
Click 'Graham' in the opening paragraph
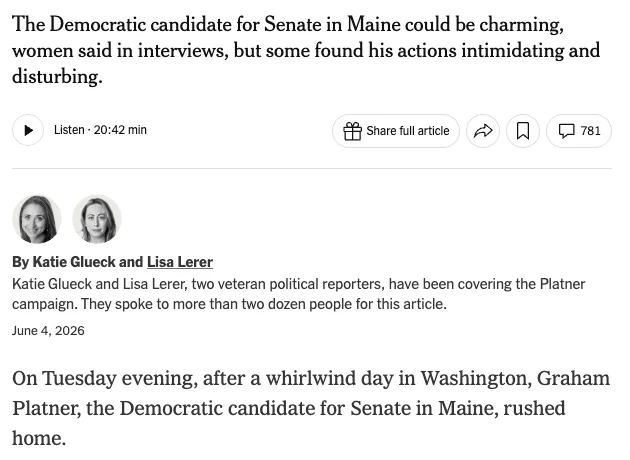click(x=573, y=378)
